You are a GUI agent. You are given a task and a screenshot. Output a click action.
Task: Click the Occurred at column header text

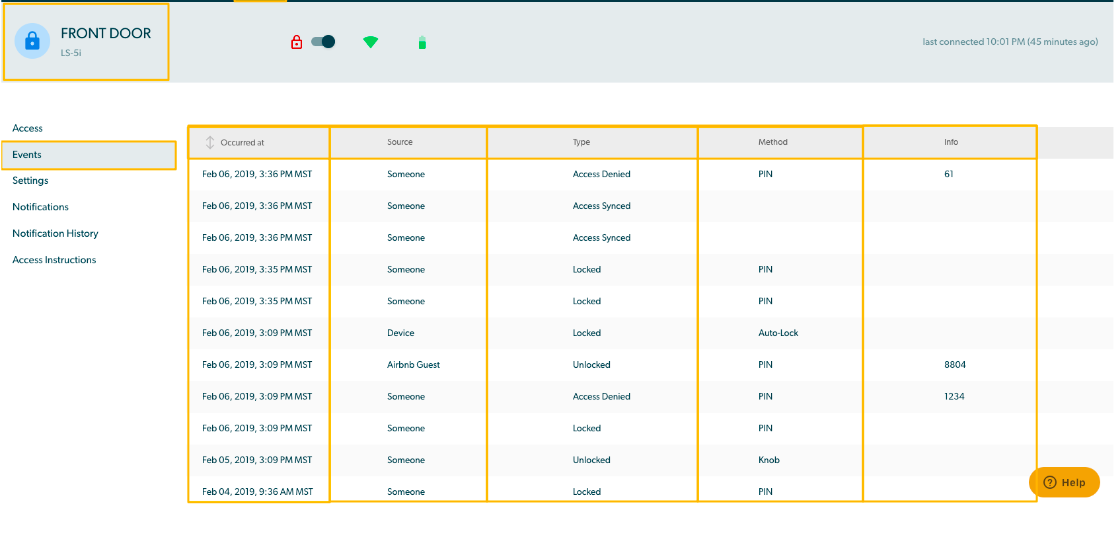pyautogui.click(x=242, y=142)
